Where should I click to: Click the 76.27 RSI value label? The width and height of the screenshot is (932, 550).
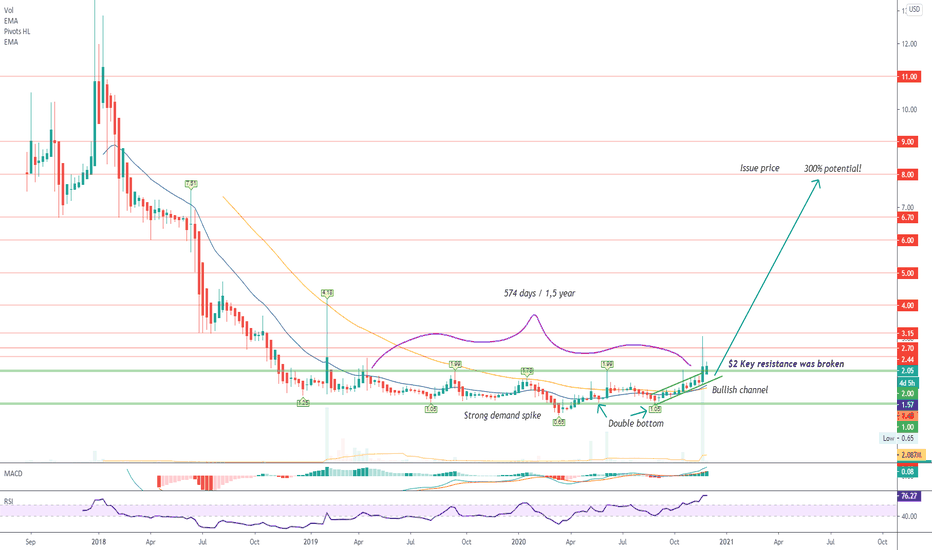(908, 495)
